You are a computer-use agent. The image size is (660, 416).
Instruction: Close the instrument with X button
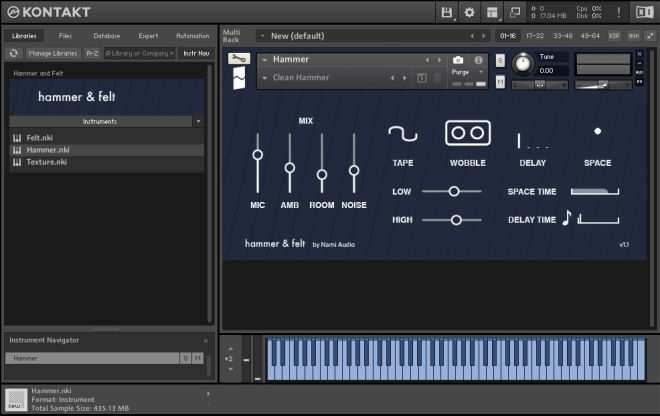639,54
